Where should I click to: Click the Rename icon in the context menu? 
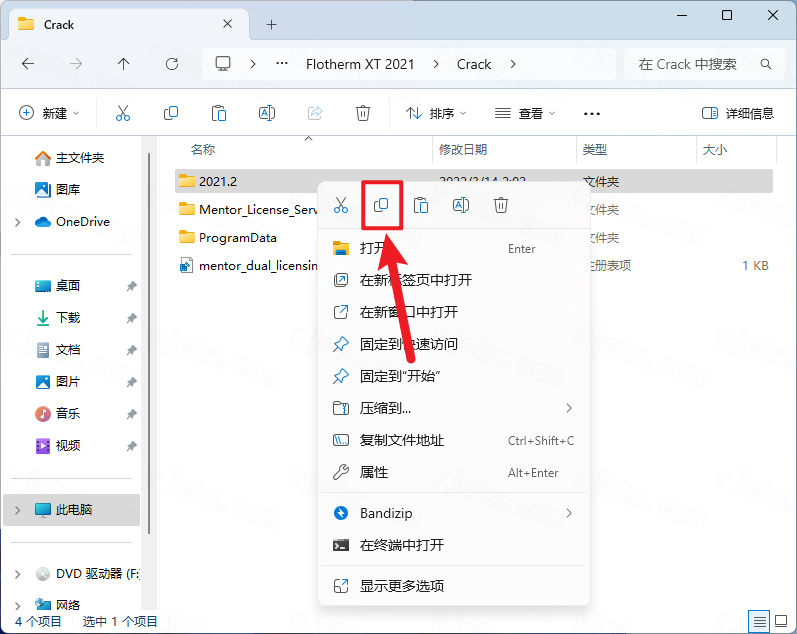pos(461,205)
